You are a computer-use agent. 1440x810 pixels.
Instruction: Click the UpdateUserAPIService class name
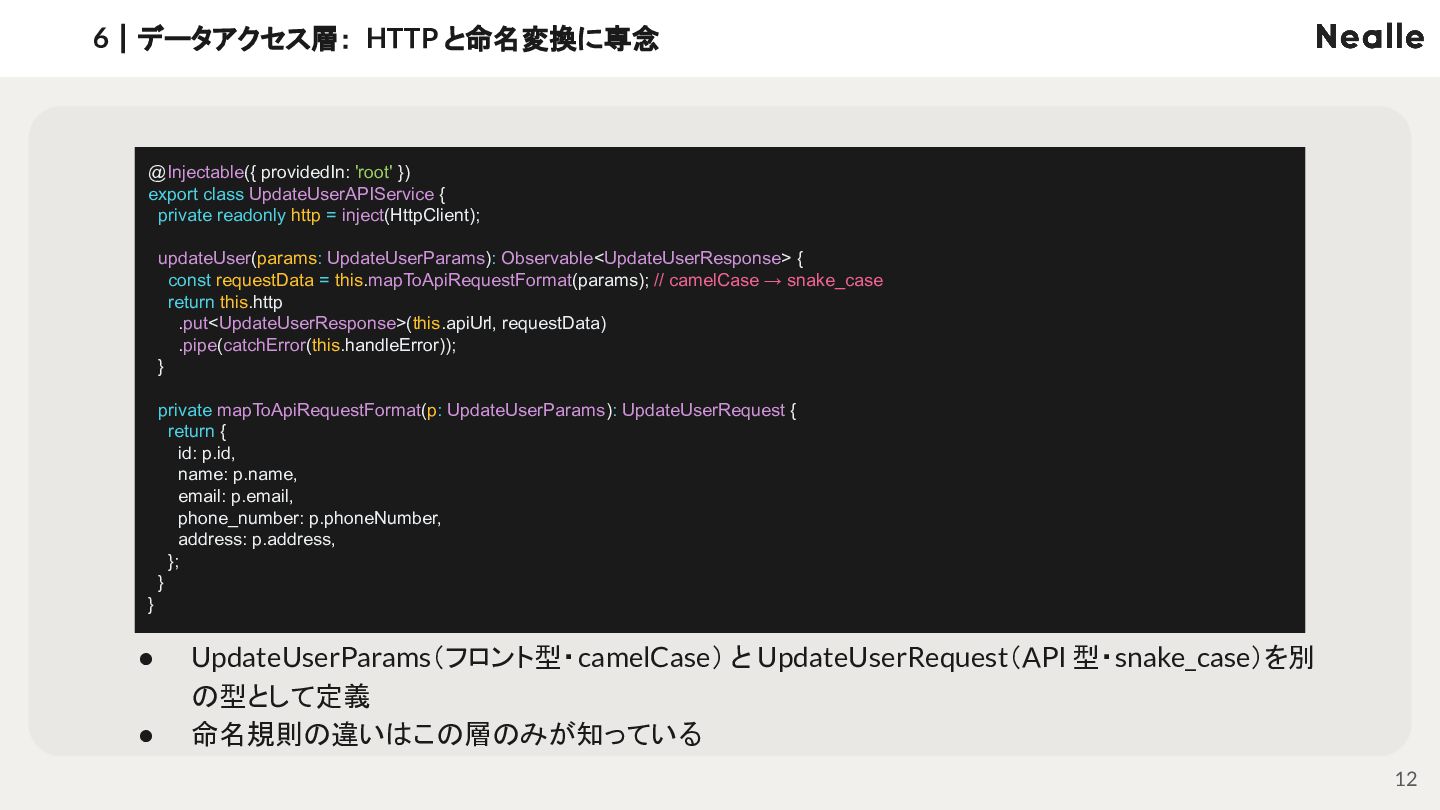[341, 194]
